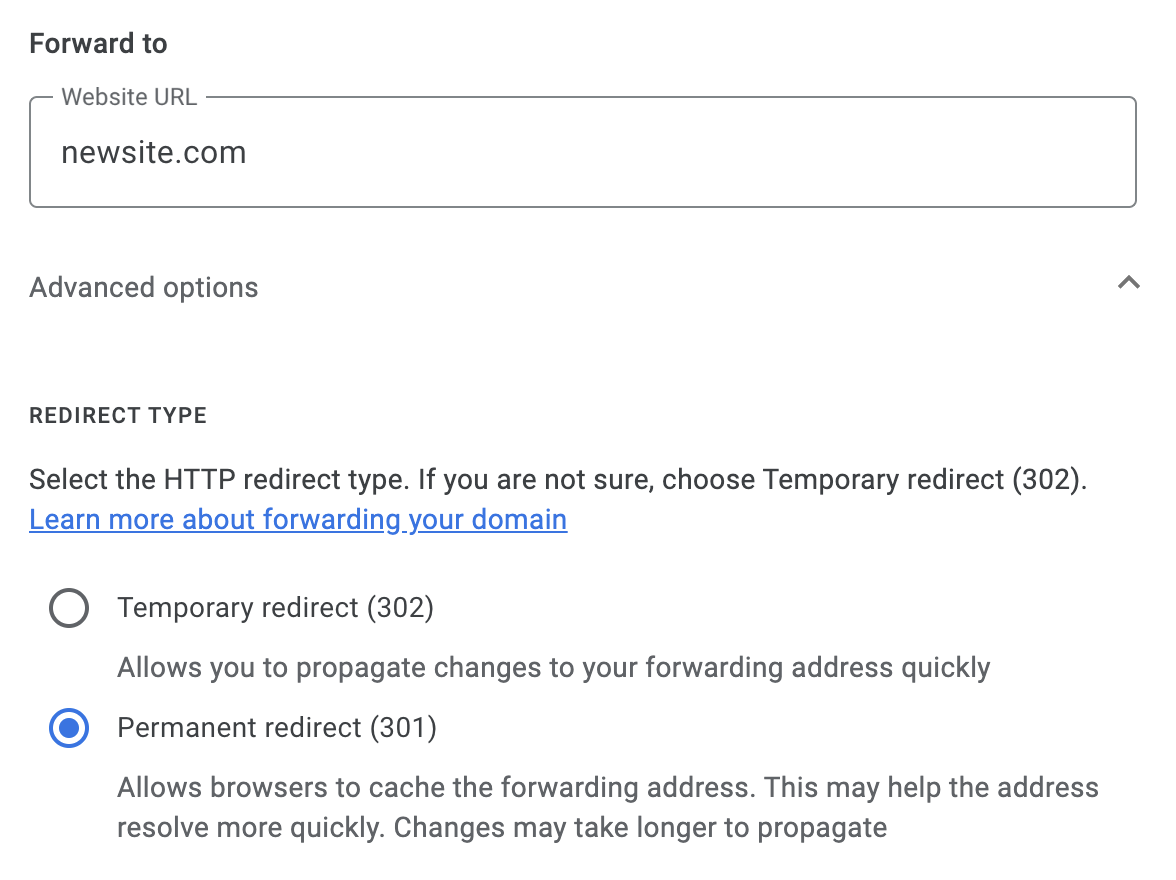Image resolution: width=1176 pixels, height=880 pixels.
Task: Select the Temporary redirect (302) radio button
Action: coord(68,608)
